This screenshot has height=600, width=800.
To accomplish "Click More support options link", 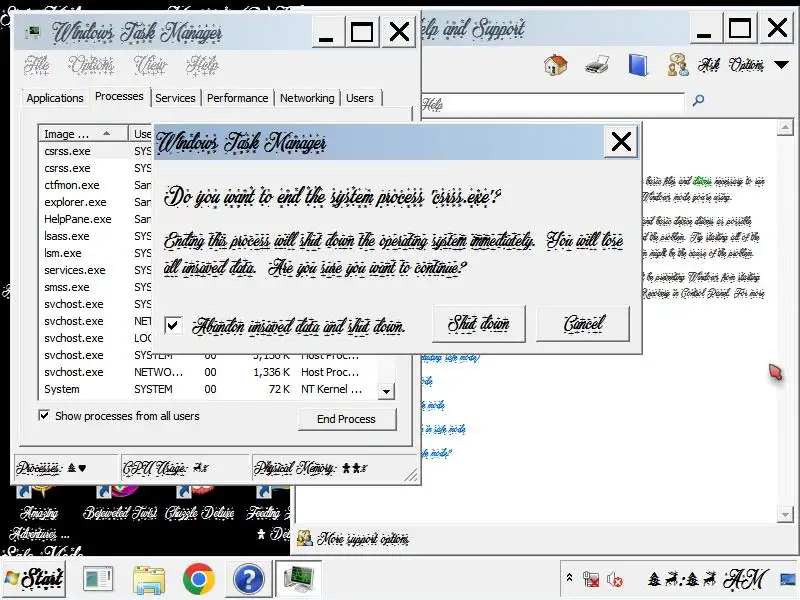I will pos(363,539).
